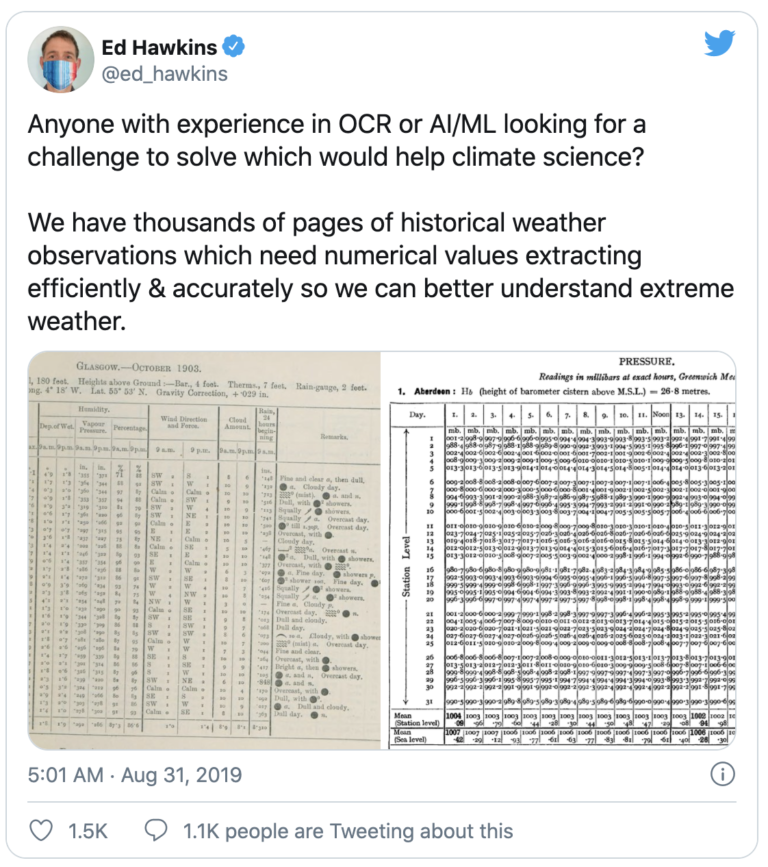This screenshot has height=867, width=768.
Task: Click the Twitter bird logo
Action: 719,43
